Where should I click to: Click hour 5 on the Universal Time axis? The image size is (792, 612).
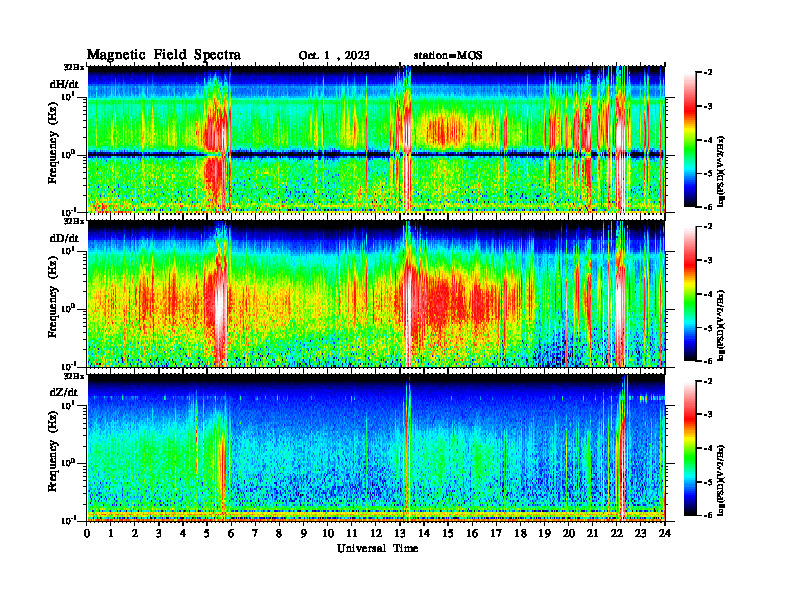tap(207, 534)
